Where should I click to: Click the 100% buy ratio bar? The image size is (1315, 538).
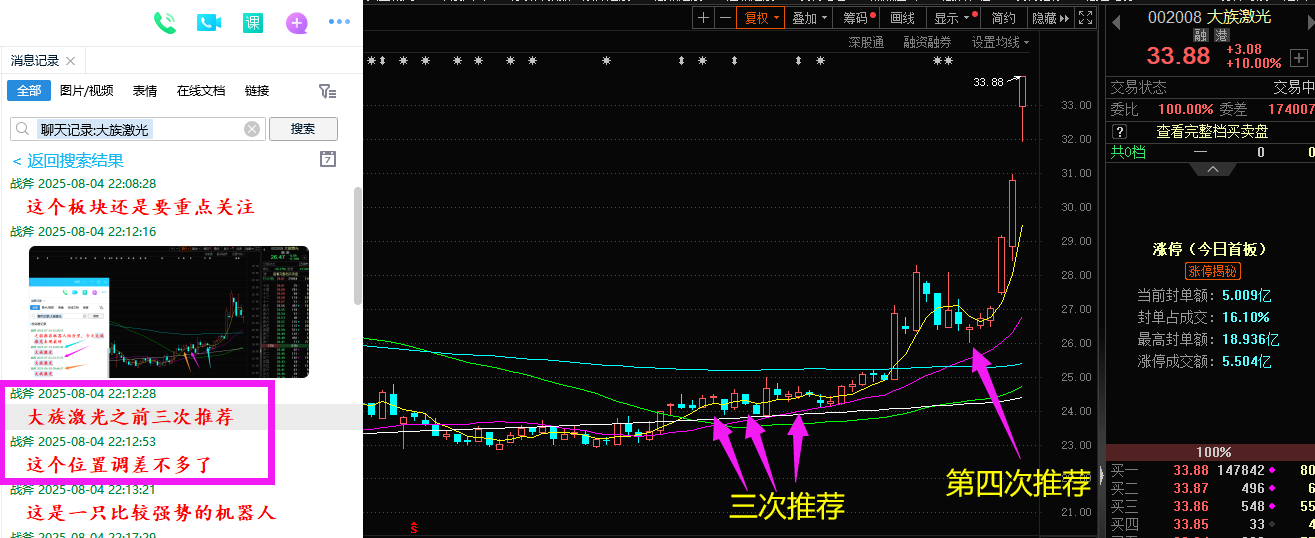[1212, 452]
